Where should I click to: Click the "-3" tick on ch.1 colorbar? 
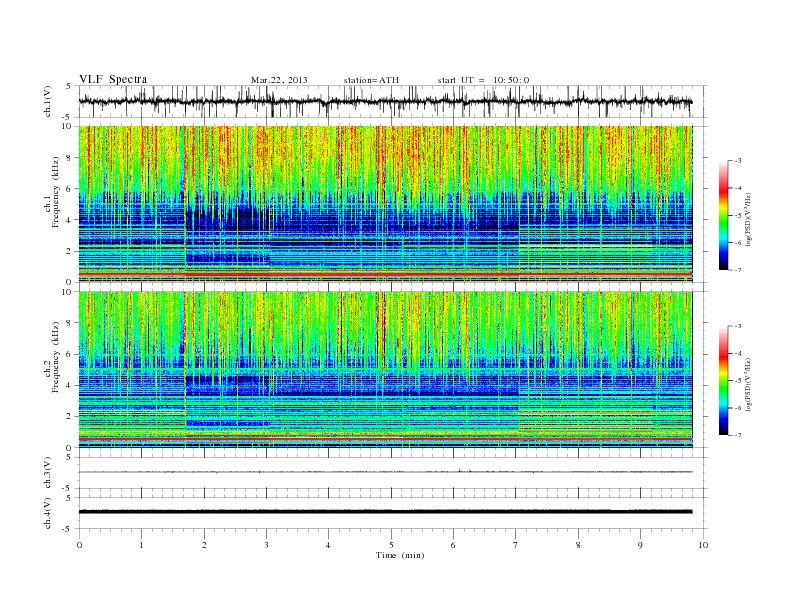(737, 161)
